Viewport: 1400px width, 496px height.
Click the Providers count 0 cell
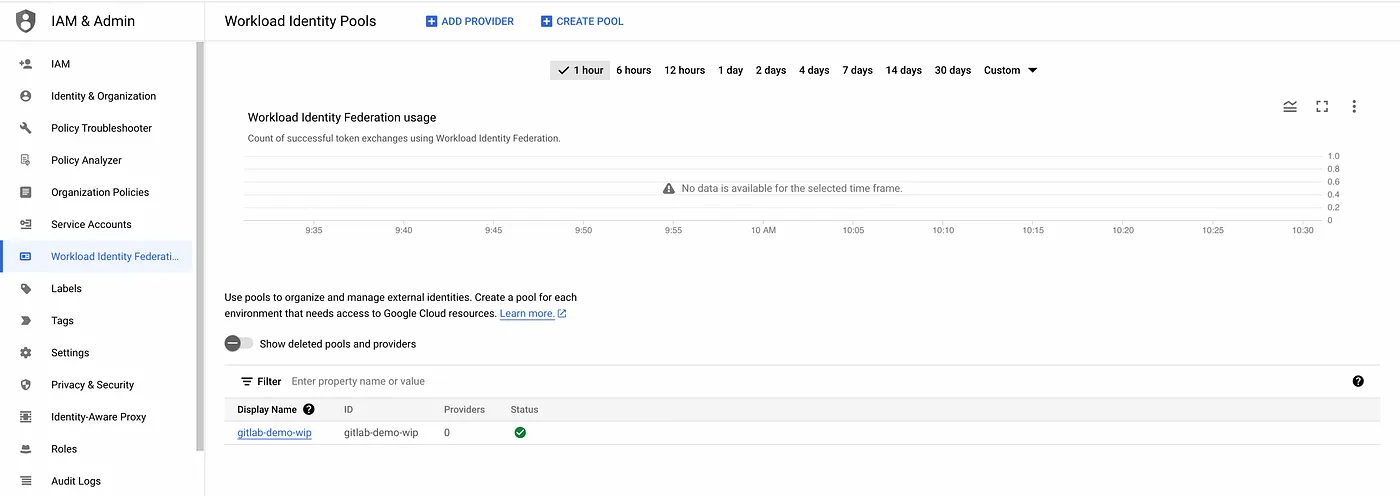tap(447, 433)
